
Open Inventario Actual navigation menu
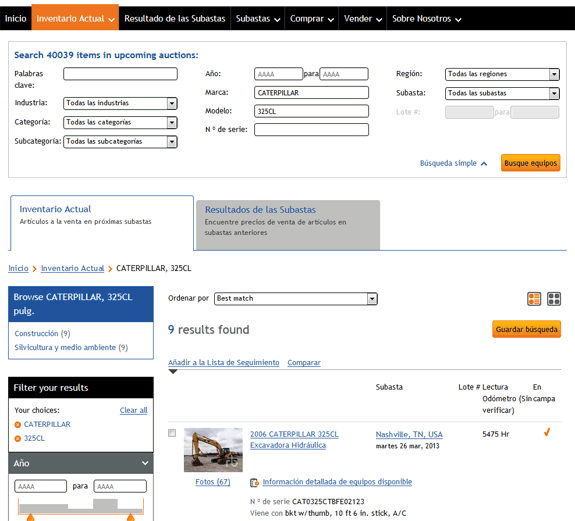coord(75,18)
